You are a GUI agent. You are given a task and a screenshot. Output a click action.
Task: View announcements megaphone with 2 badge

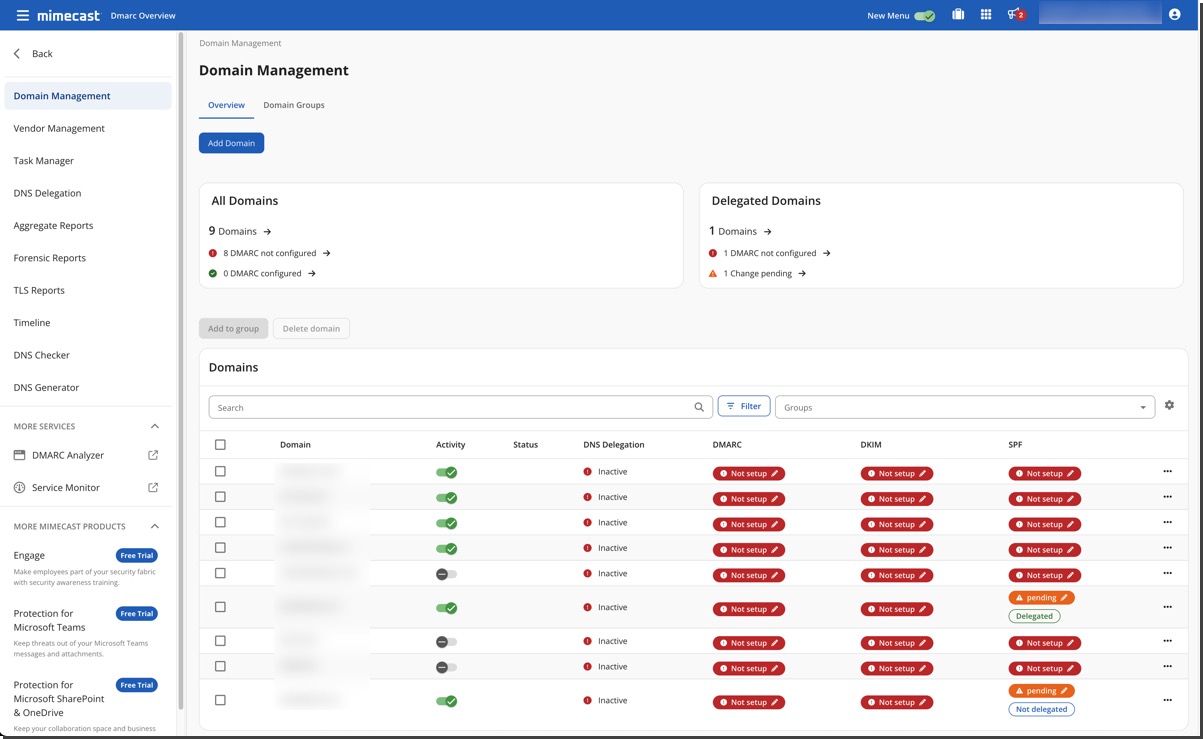coord(1016,15)
